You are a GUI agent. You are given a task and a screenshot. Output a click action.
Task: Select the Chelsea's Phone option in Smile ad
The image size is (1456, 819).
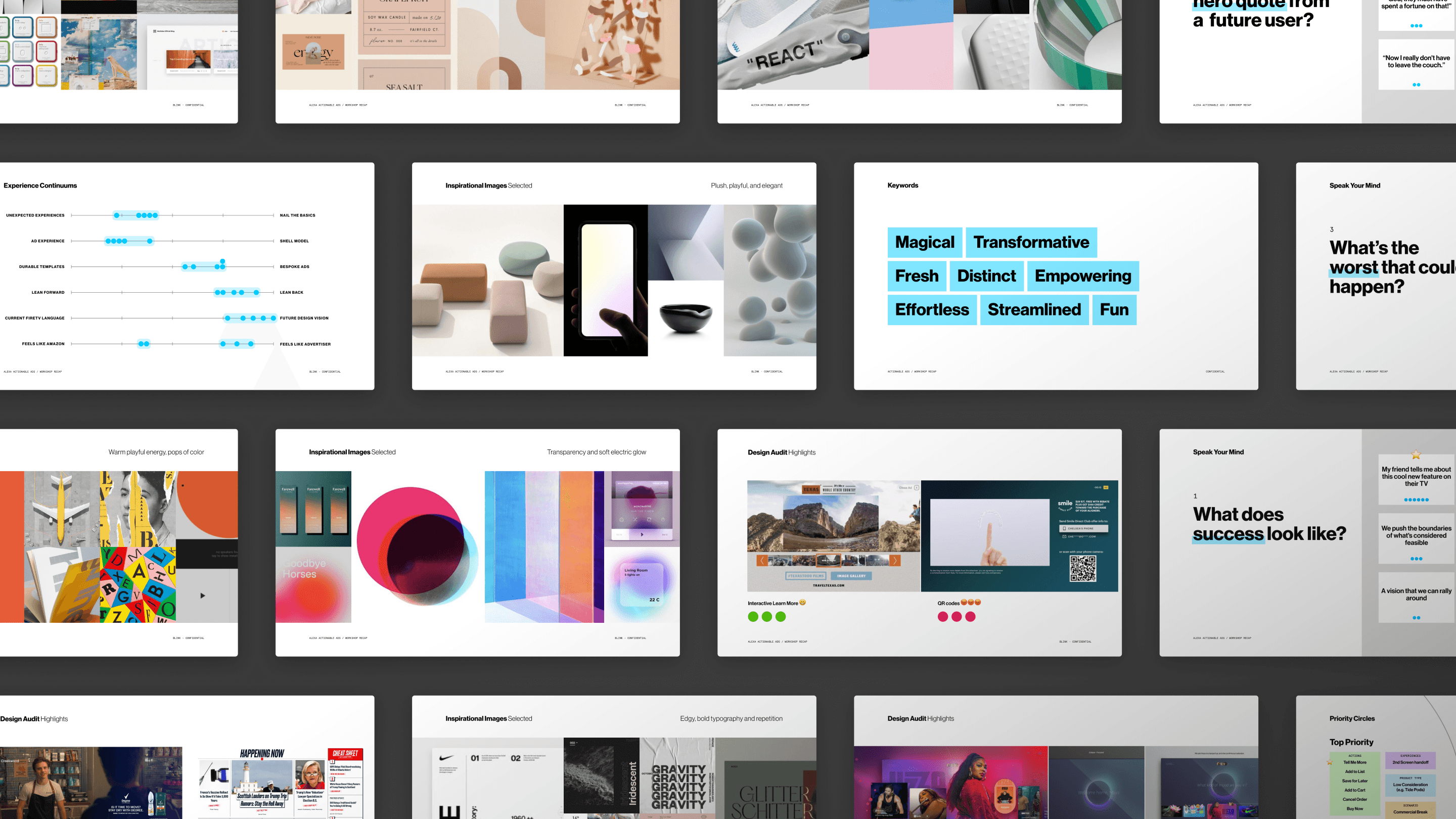click(1083, 528)
